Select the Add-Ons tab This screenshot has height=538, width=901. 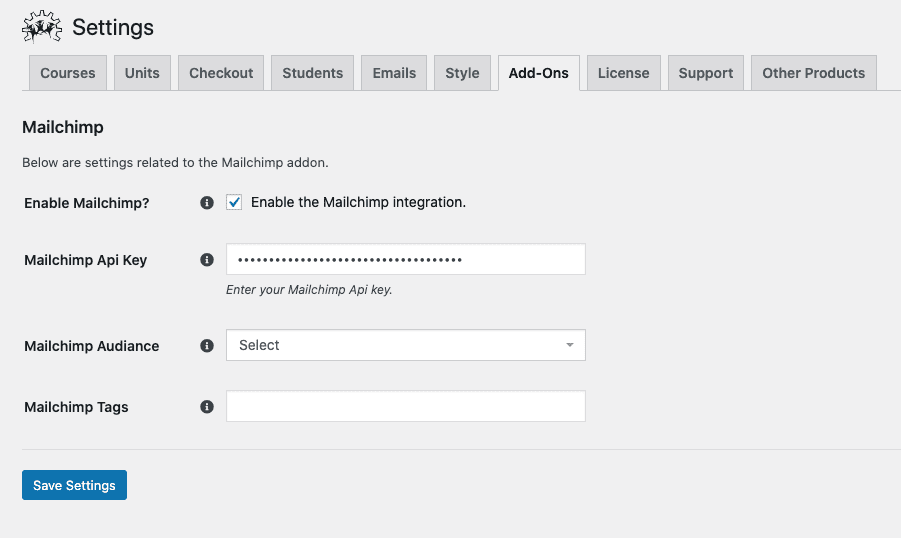pyautogui.click(x=538, y=73)
